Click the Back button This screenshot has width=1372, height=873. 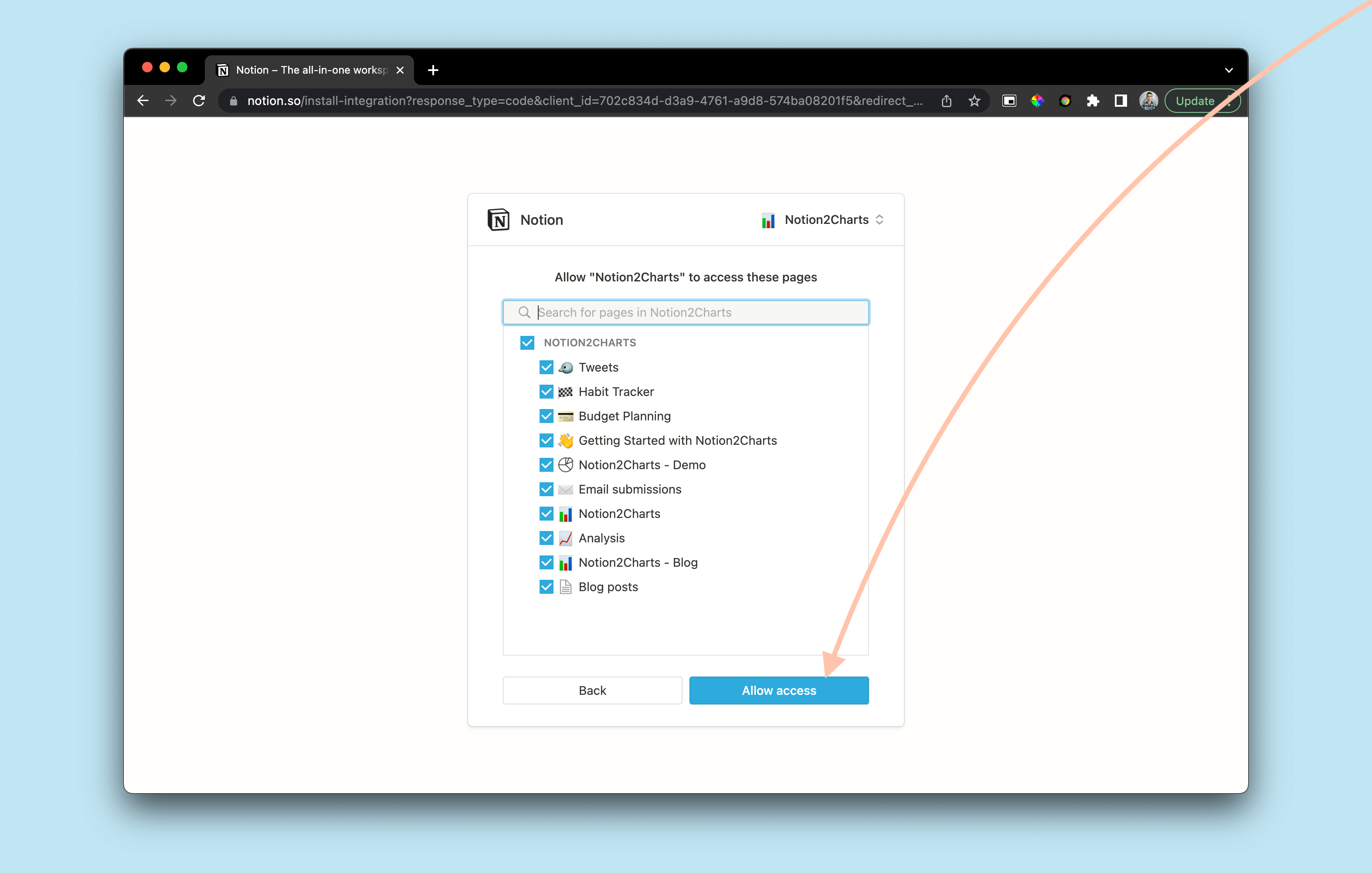(592, 690)
